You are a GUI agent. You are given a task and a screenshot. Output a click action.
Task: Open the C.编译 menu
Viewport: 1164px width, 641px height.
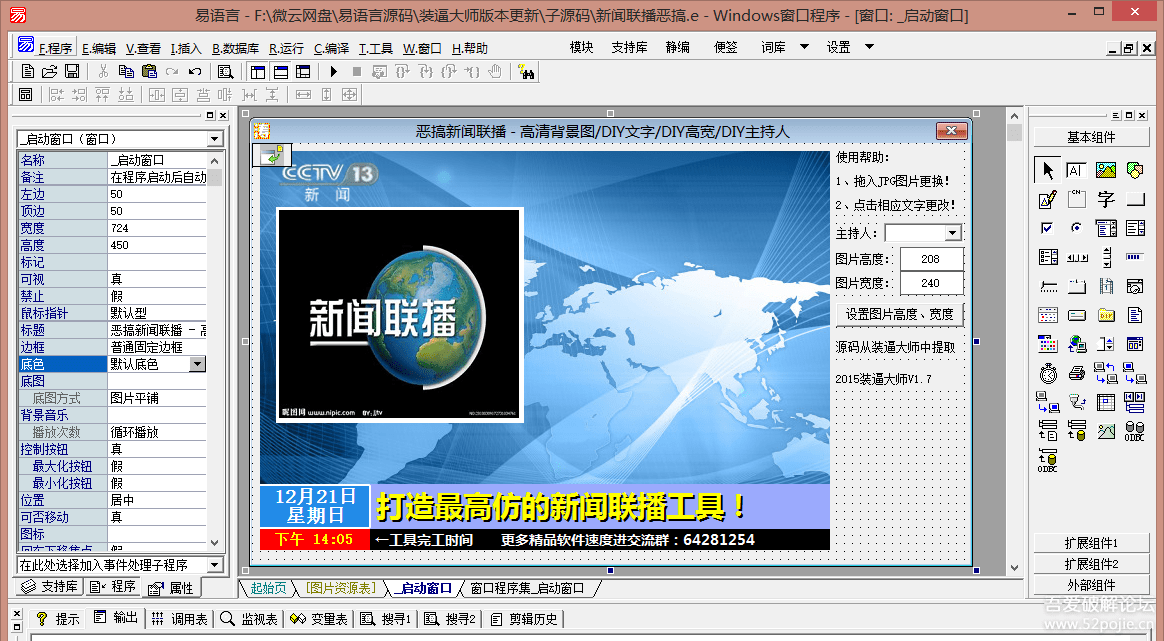pyautogui.click(x=331, y=48)
